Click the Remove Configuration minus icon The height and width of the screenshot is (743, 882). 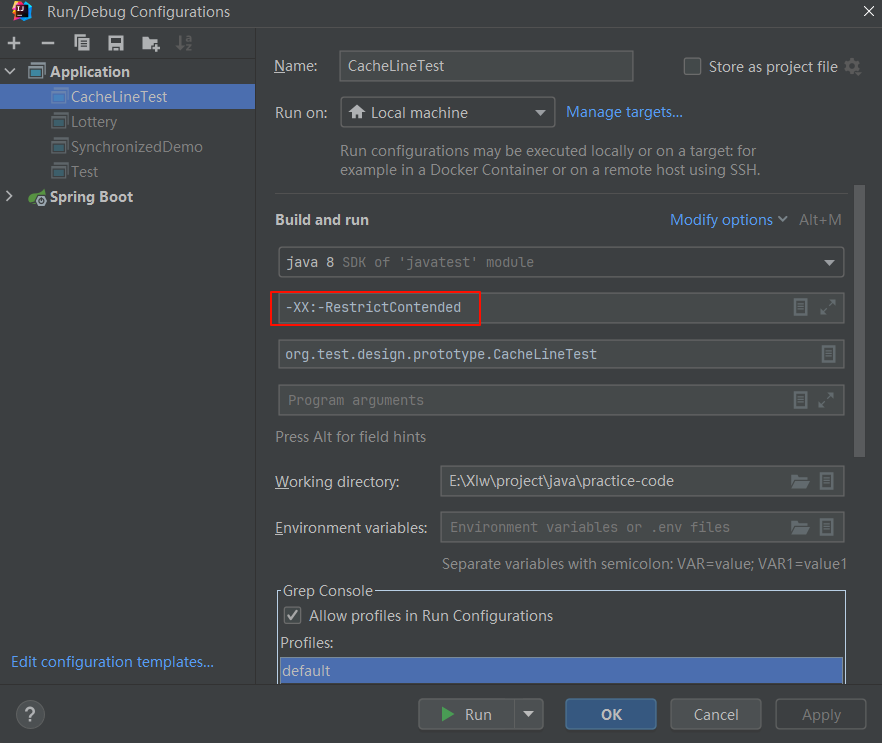click(48, 43)
